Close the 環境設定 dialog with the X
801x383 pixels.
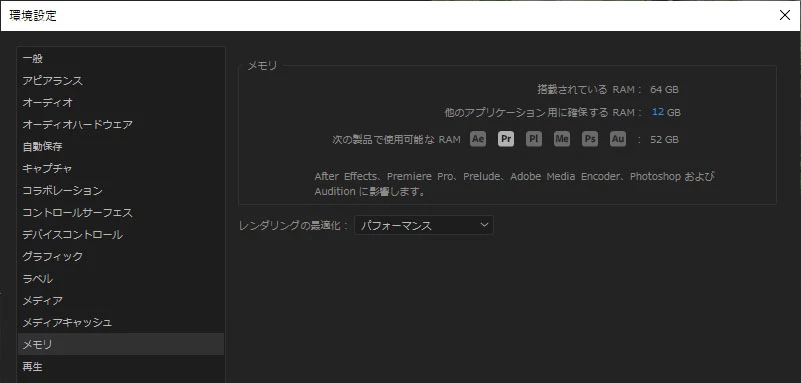coord(785,15)
